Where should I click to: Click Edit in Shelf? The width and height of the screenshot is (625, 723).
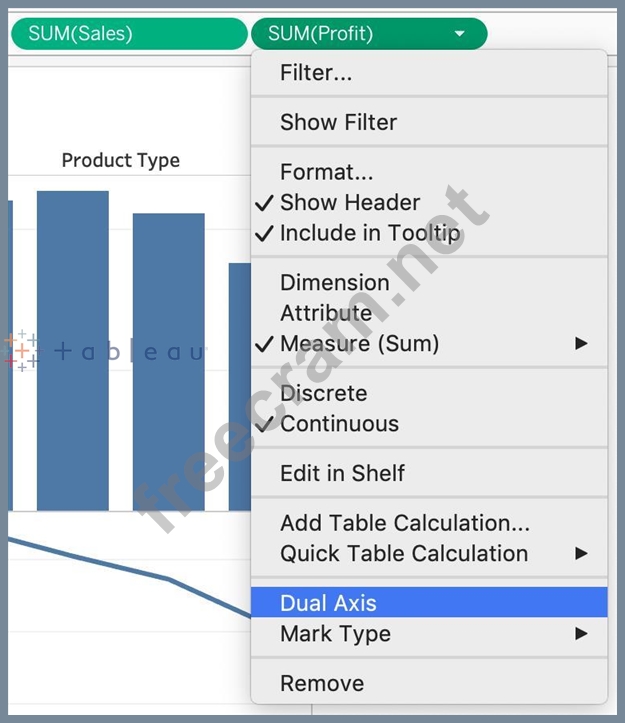coord(342,474)
